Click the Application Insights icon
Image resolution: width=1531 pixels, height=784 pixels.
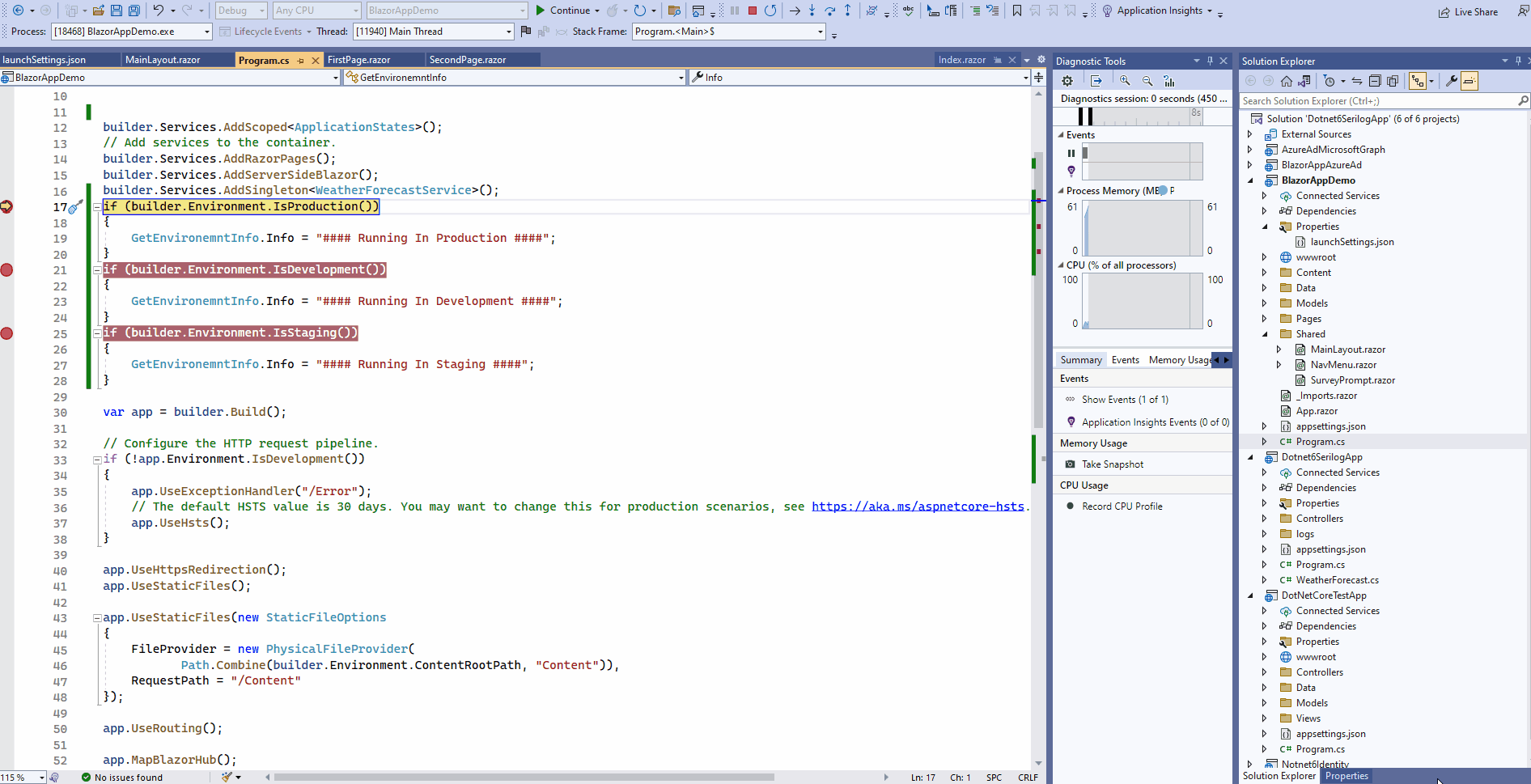1105,11
